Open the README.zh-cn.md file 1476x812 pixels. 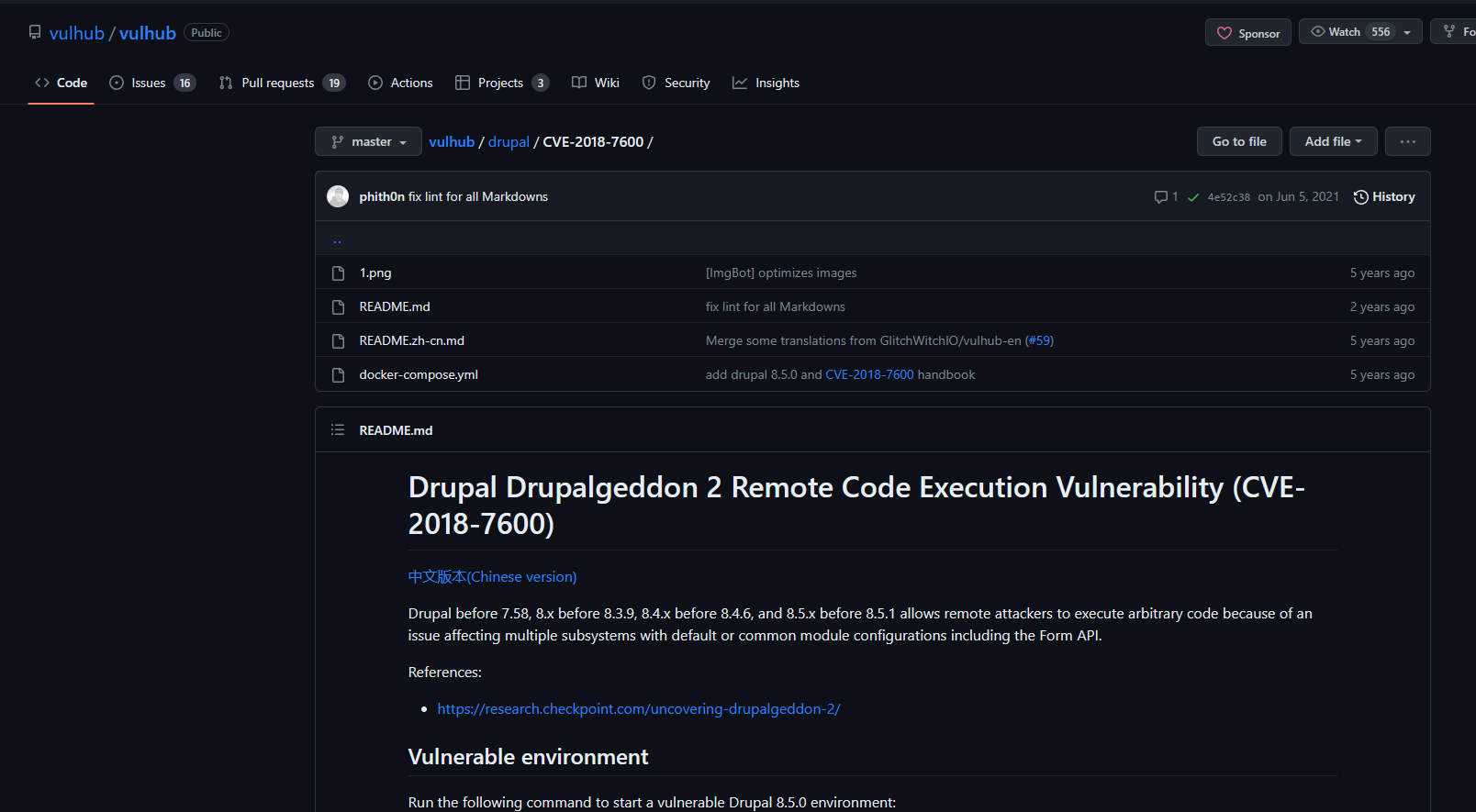412,341
